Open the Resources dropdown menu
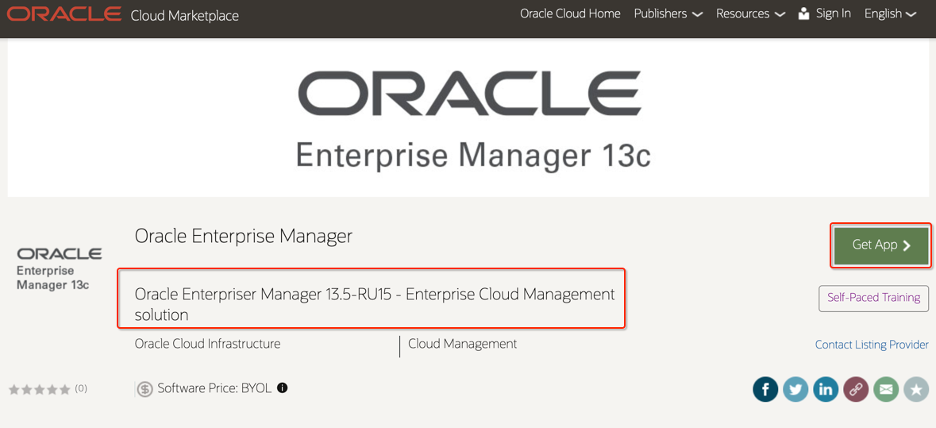 750,14
